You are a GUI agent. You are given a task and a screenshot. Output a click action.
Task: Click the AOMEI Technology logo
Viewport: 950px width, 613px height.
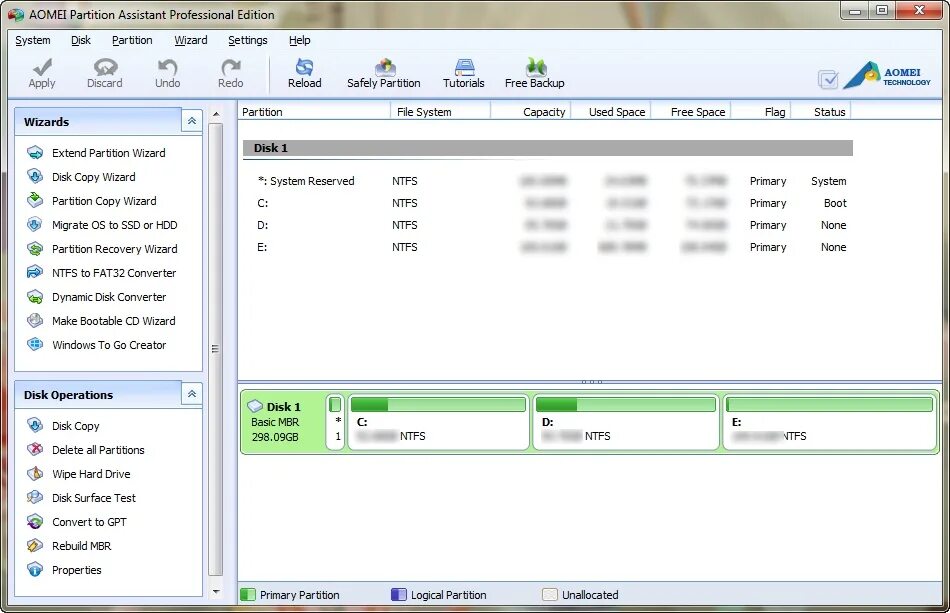(x=887, y=75)
